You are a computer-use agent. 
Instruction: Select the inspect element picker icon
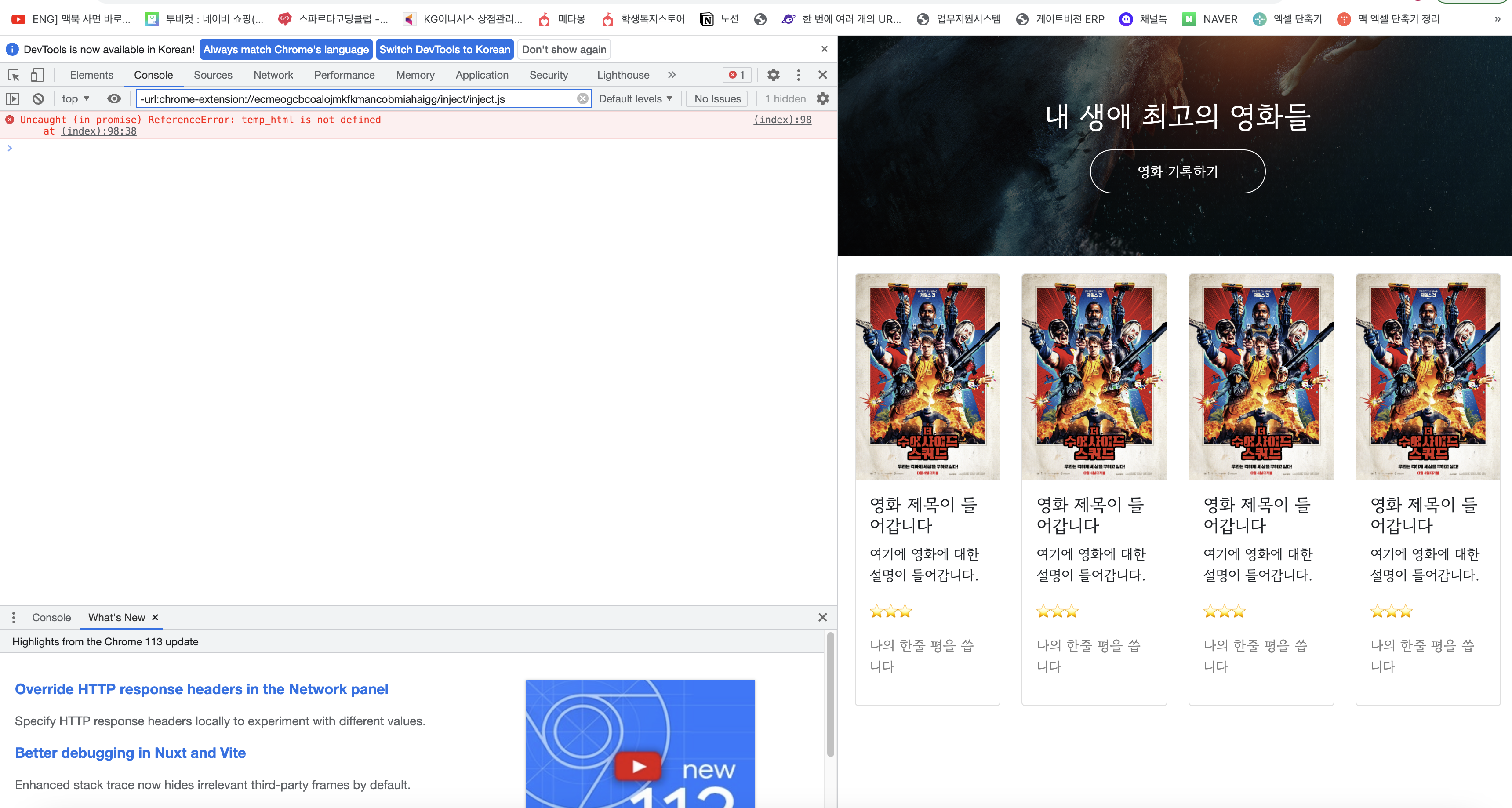14,75
